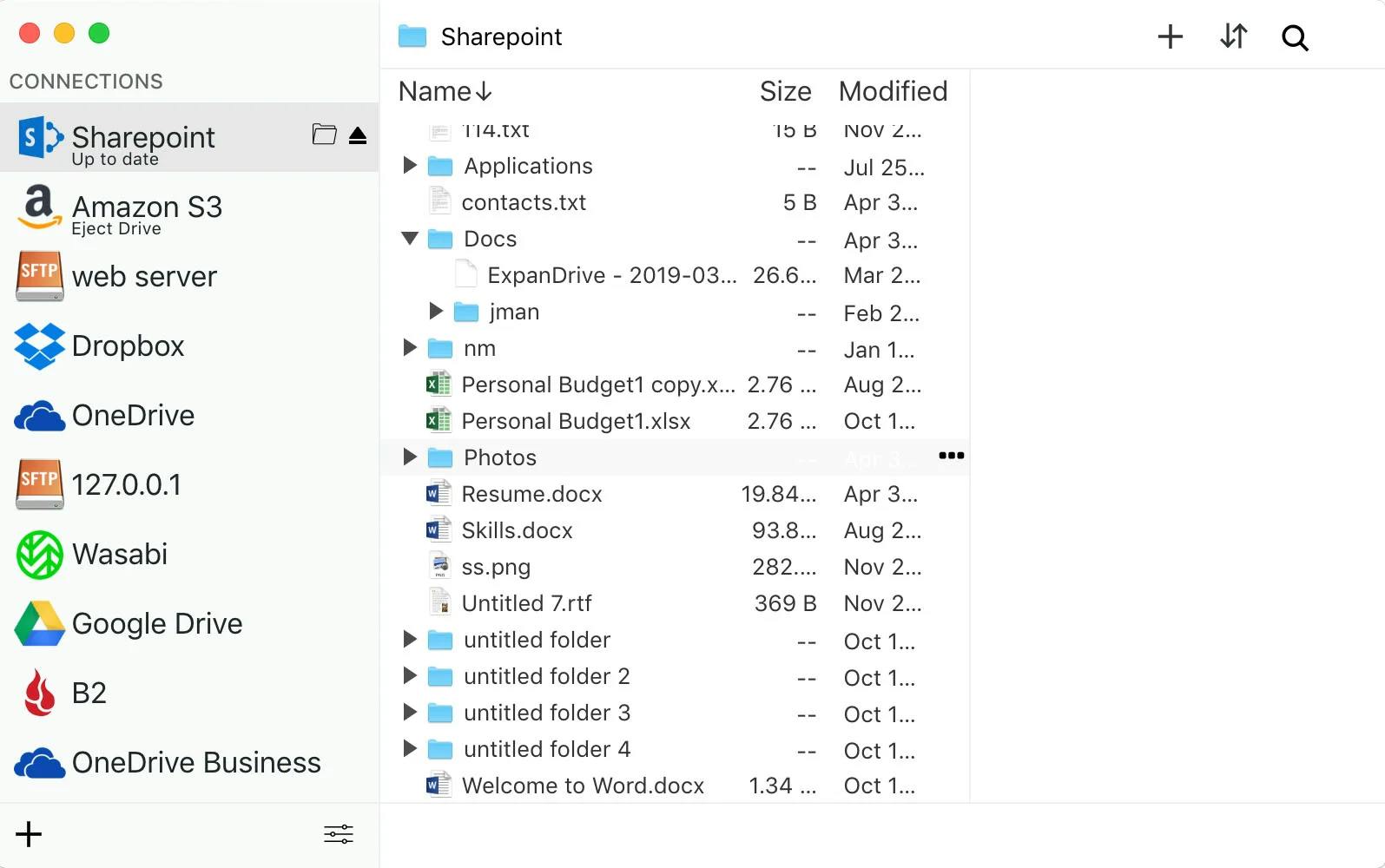Click the Word icon of Resume.docx

tap(439, 493)
